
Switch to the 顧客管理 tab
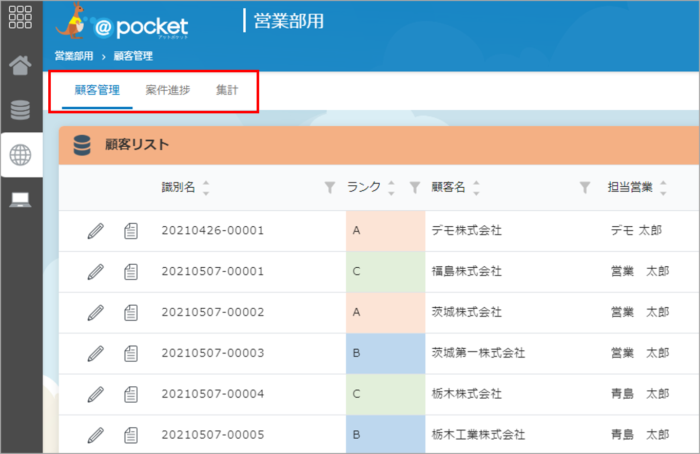[97, 90]
